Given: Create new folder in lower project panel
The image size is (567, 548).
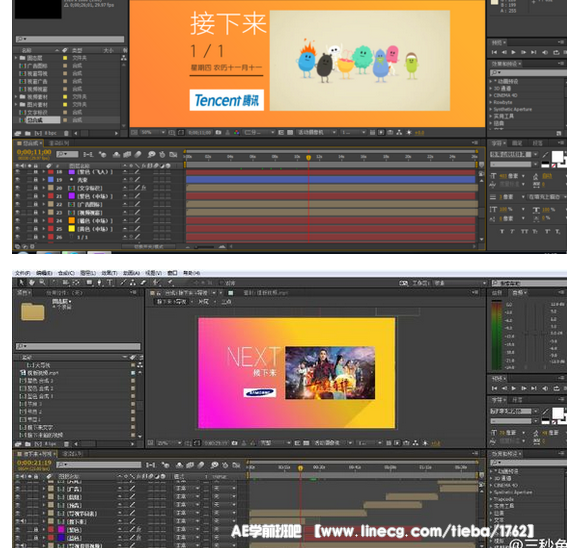Looking at the screenshot, I should pos(27,444).
